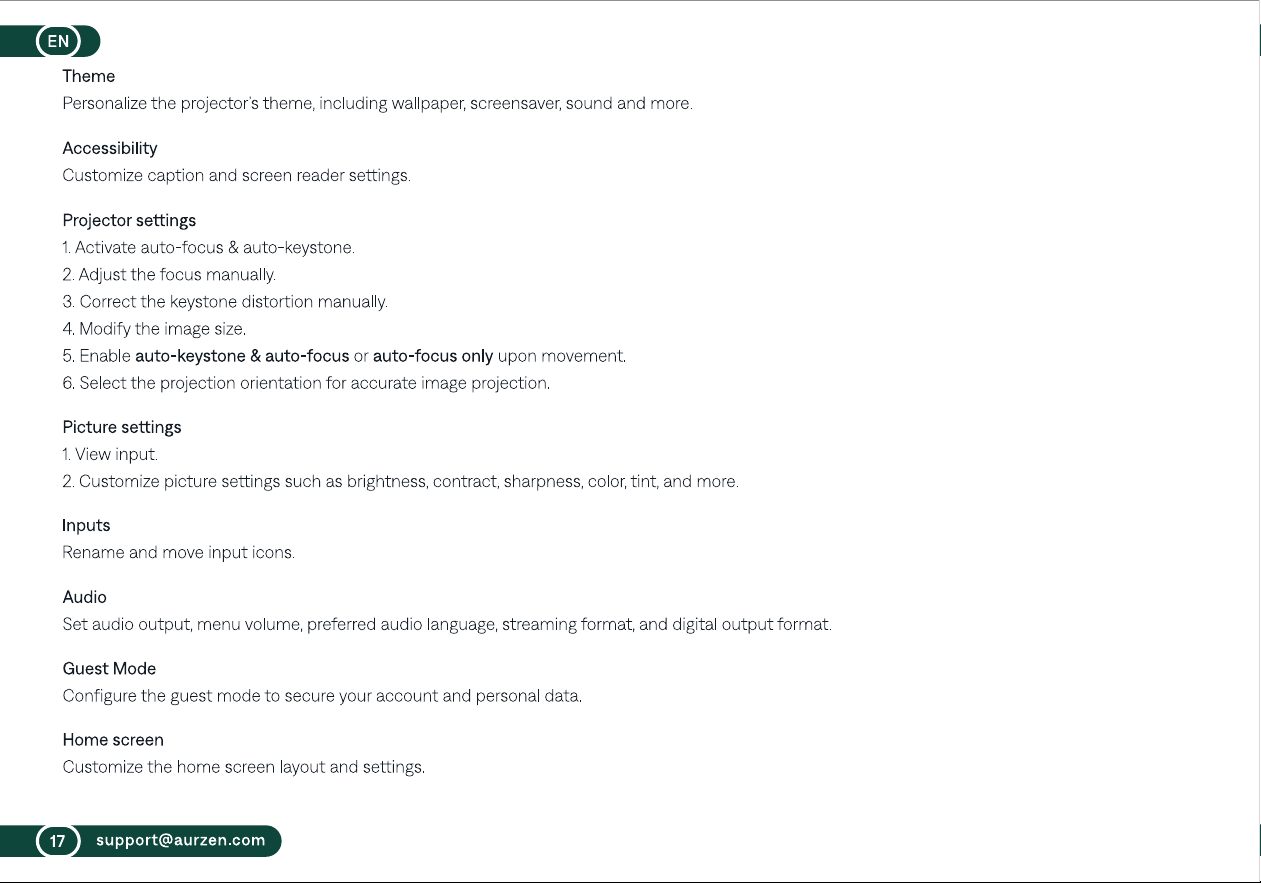The width and height of the screenshot is (1261, 883).
Task: Click the Audio heading
Action: [85, 597]
